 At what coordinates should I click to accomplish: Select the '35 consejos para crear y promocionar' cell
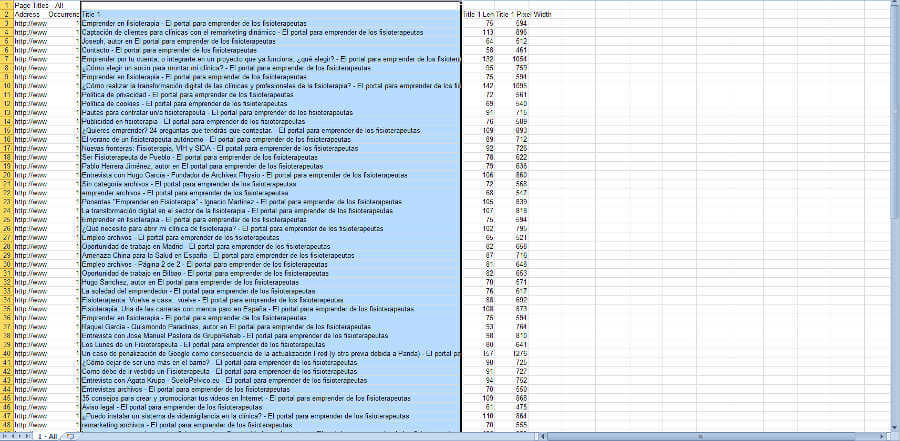click(x=270, y=398)
